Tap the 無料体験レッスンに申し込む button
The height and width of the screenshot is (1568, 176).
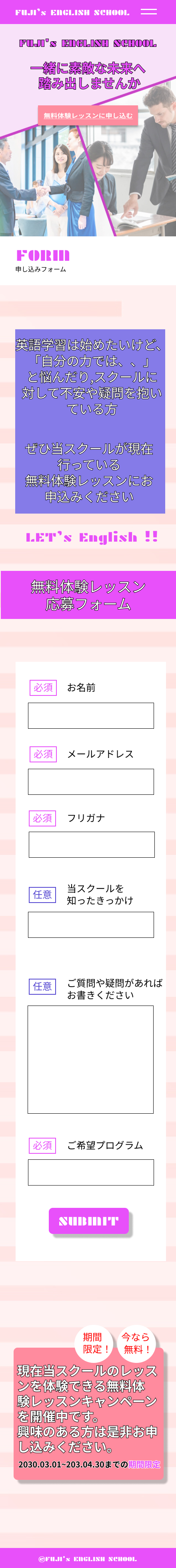point(88,116)
